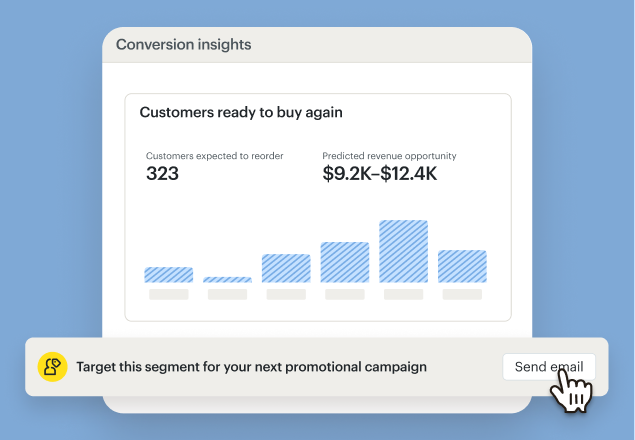Image resolution: width=635 pixels, height=440 pixels.
Task: Select the tallest striped bar in chart
Action: click(x=403, y=251)
